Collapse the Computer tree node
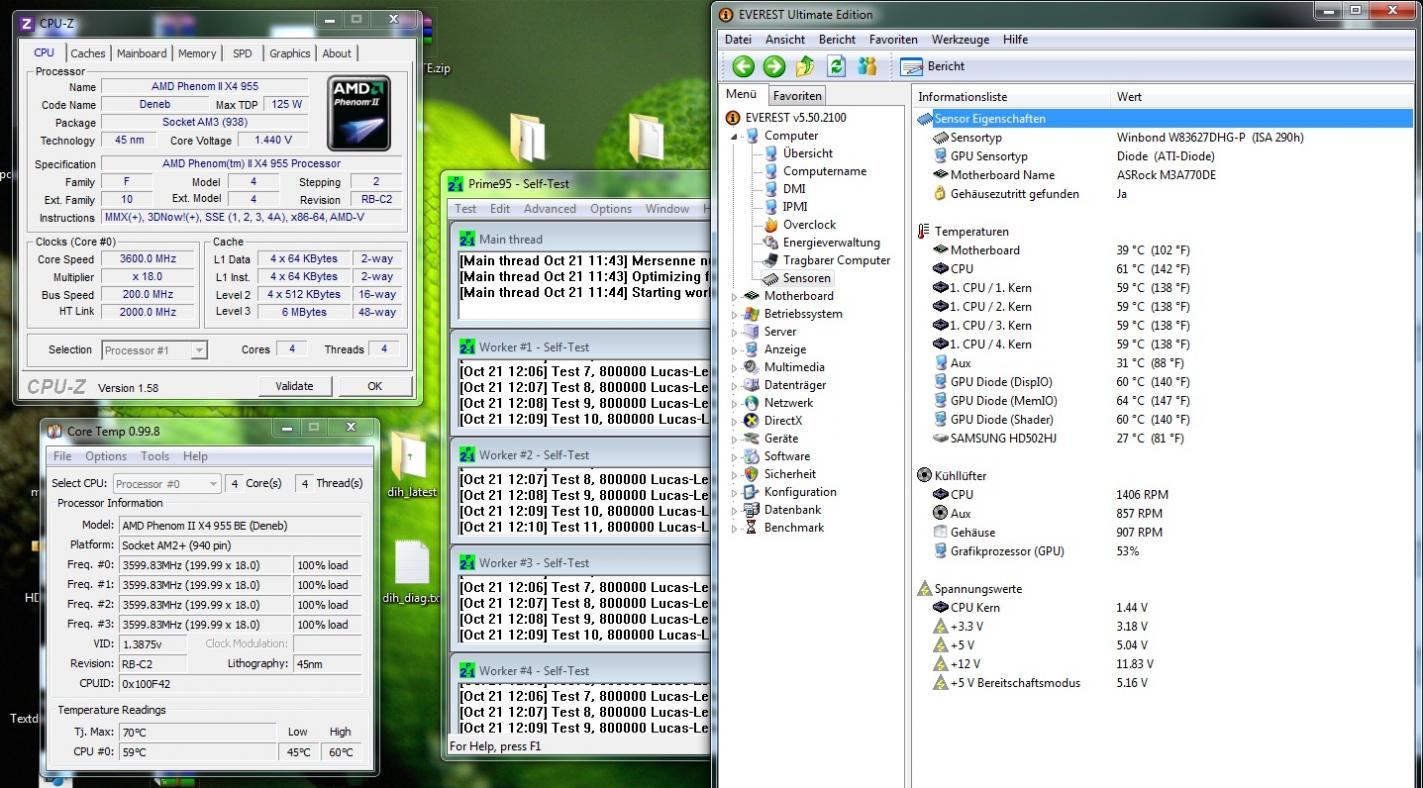 click(x=735, y=136)
